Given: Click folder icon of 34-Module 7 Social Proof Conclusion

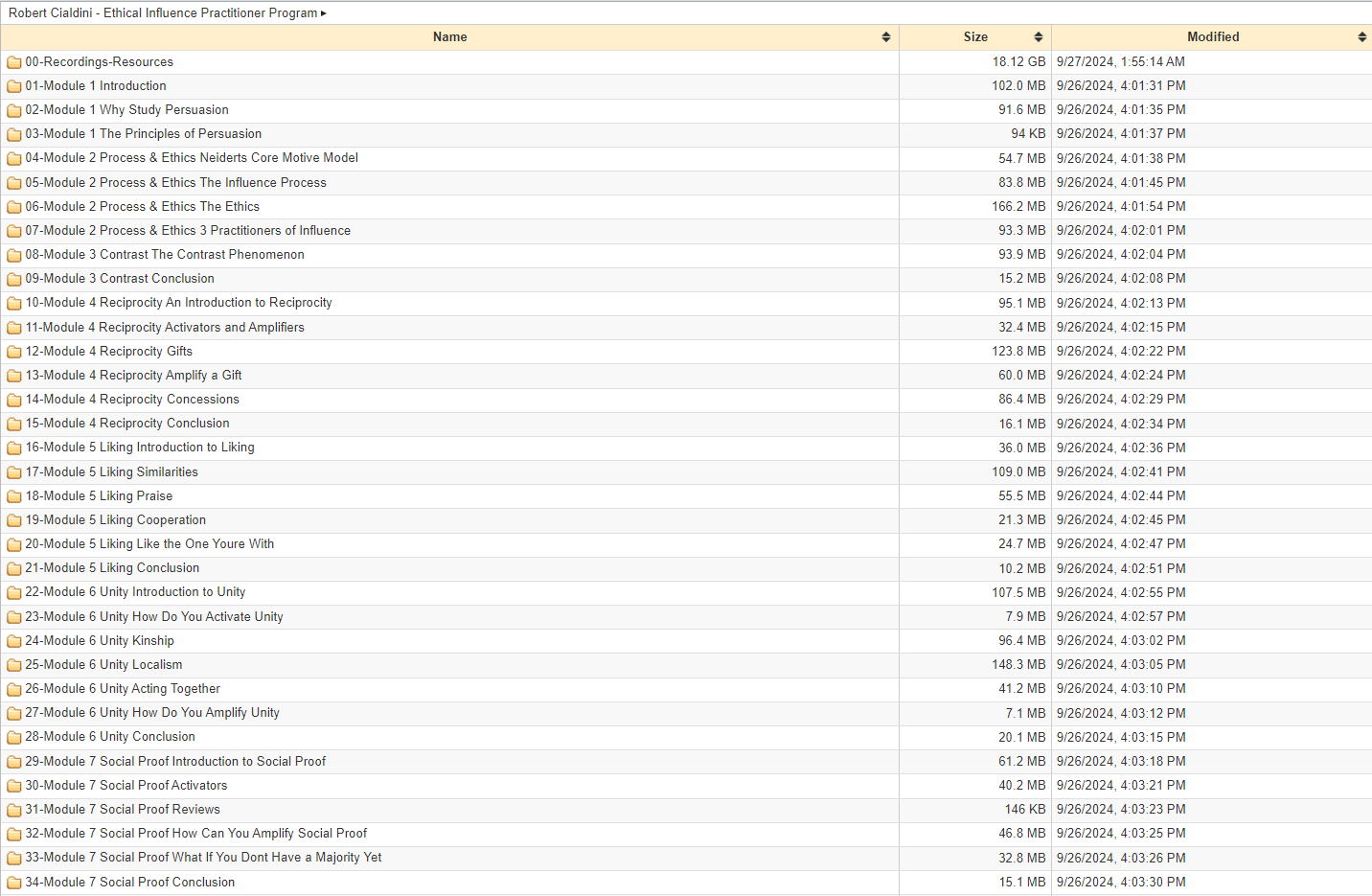Looking at the screenshot, I should 14,883.
